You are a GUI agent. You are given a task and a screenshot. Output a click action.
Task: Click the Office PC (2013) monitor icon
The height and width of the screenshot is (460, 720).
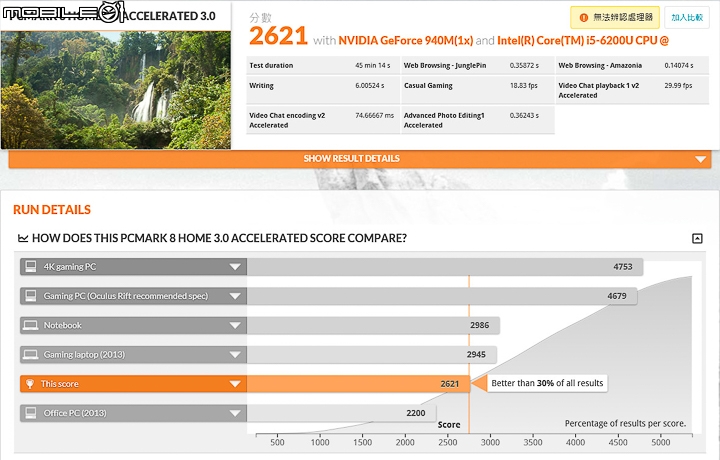(x=31, y=413)
